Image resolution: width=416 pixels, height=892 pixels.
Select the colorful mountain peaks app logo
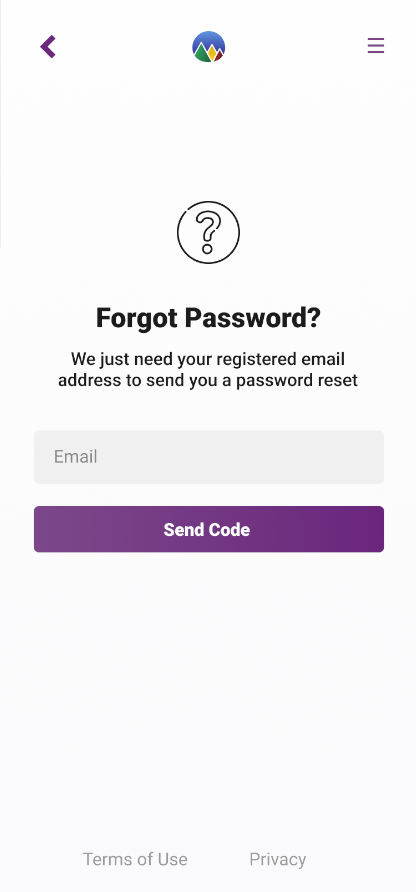[x=208, y=47]
